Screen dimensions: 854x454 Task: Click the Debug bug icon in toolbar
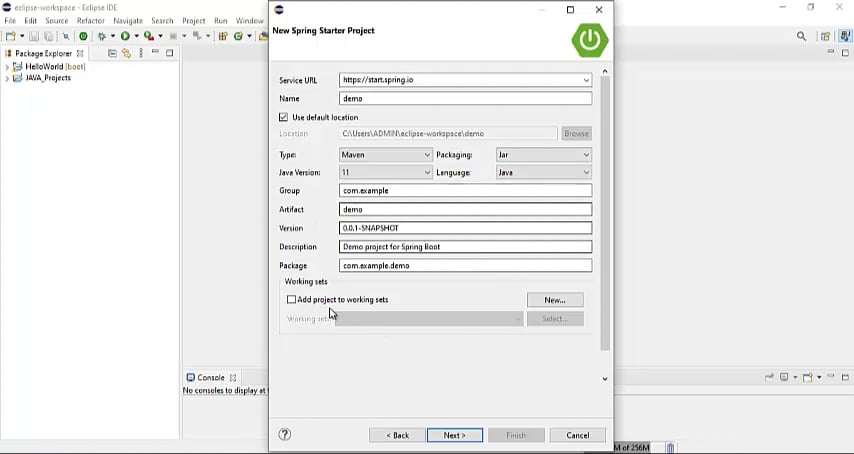pos(101,36)
